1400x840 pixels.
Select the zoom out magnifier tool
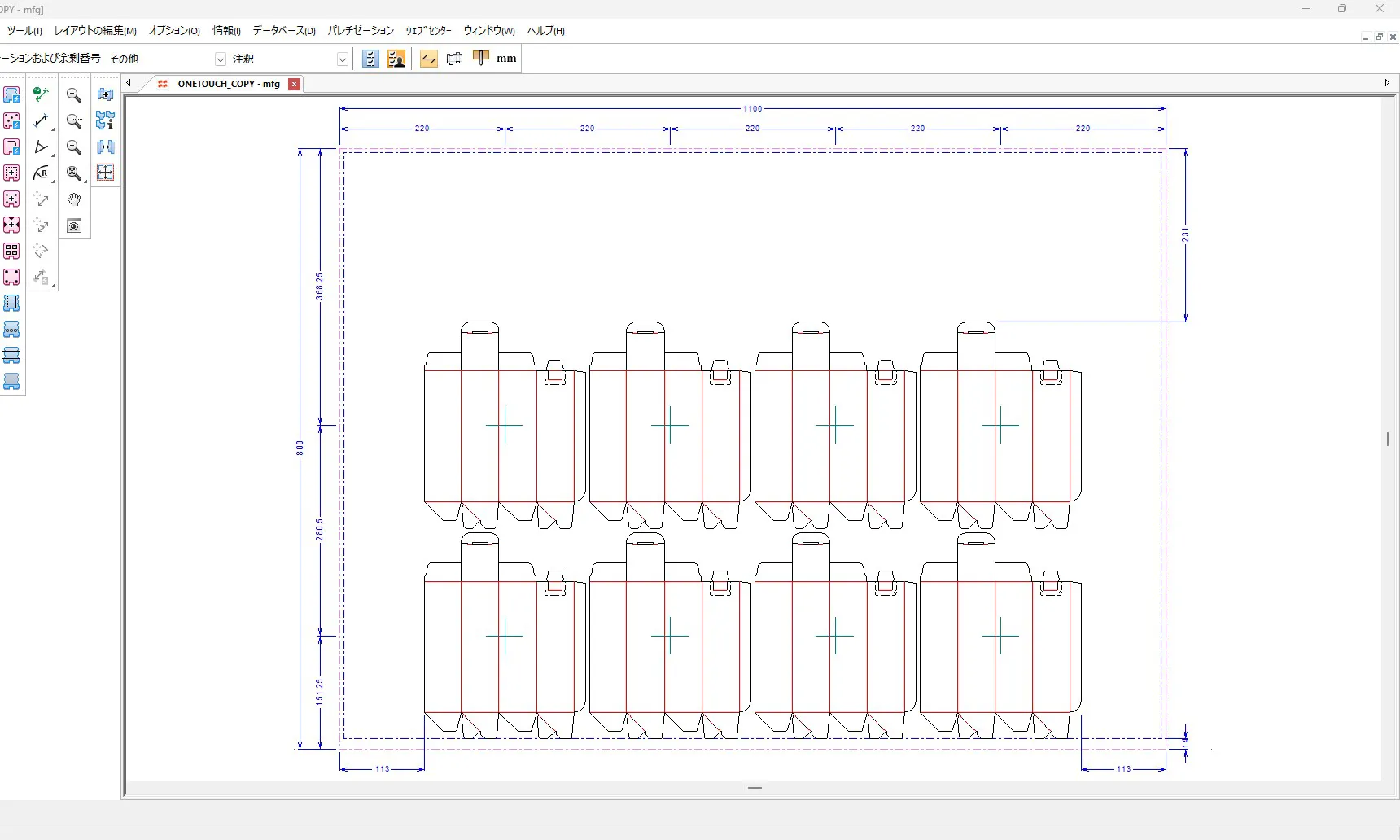coord(74,147)
